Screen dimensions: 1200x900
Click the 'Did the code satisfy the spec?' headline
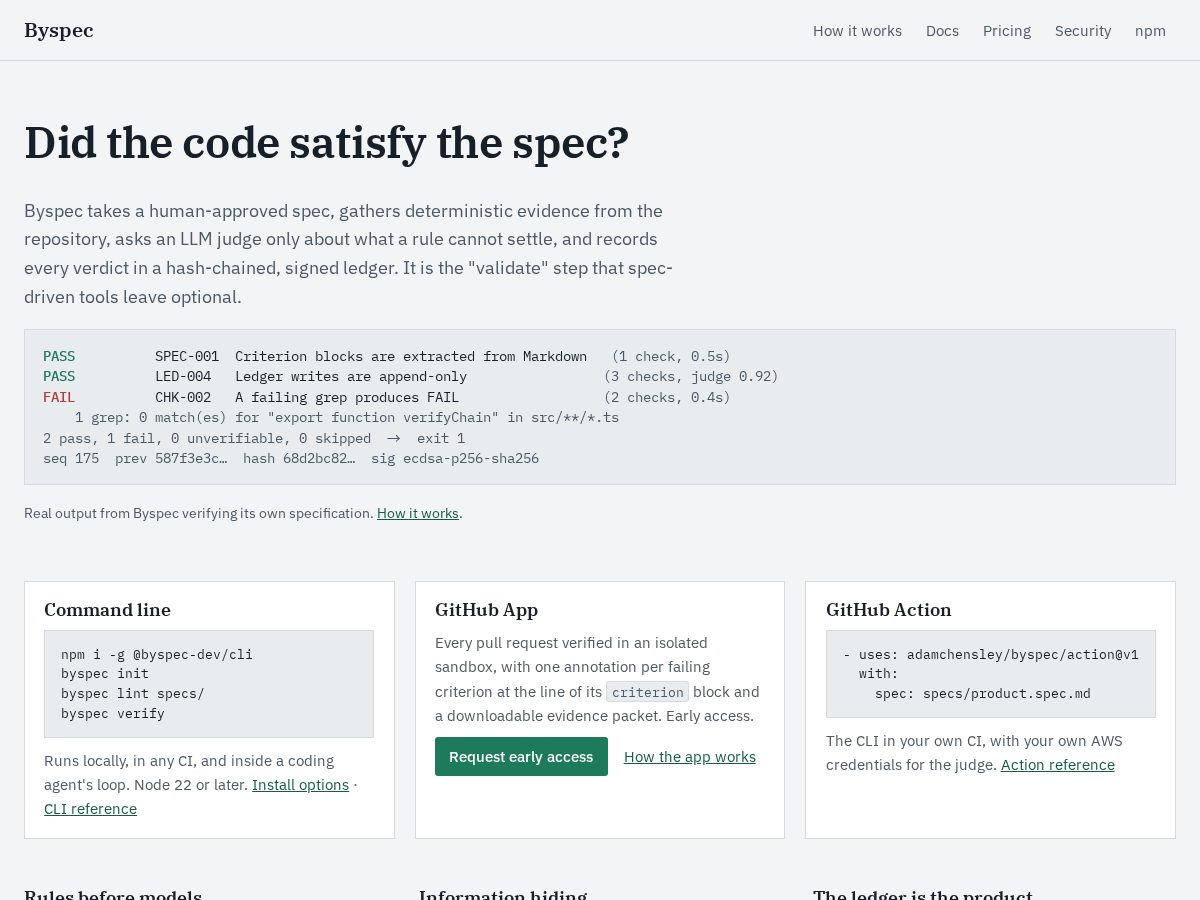click(327, 143)
